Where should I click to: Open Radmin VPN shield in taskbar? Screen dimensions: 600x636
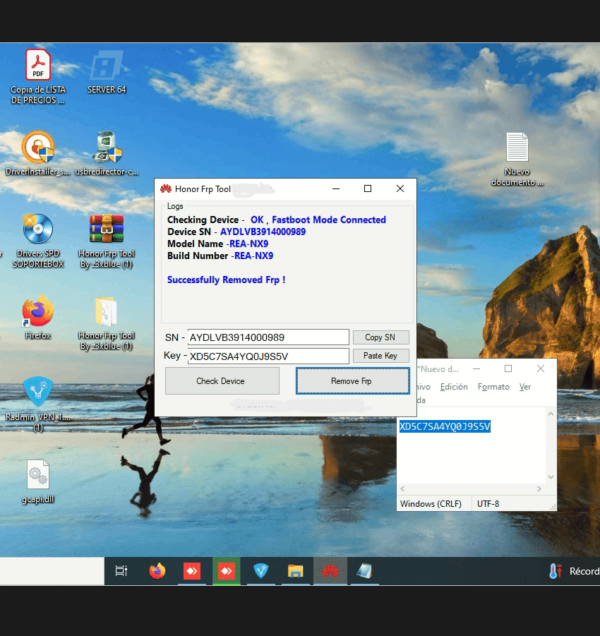tap(261, 571)
